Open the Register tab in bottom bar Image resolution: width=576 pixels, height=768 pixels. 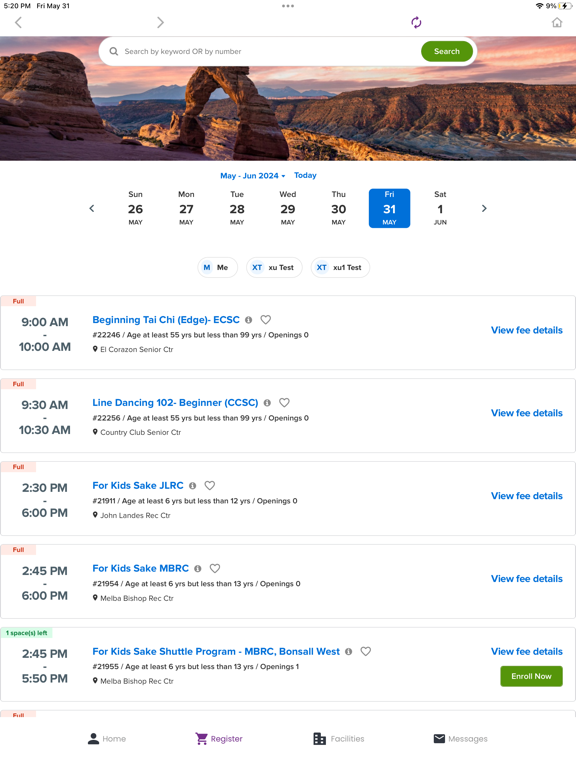pyautogui.click(x=219, y=739)
